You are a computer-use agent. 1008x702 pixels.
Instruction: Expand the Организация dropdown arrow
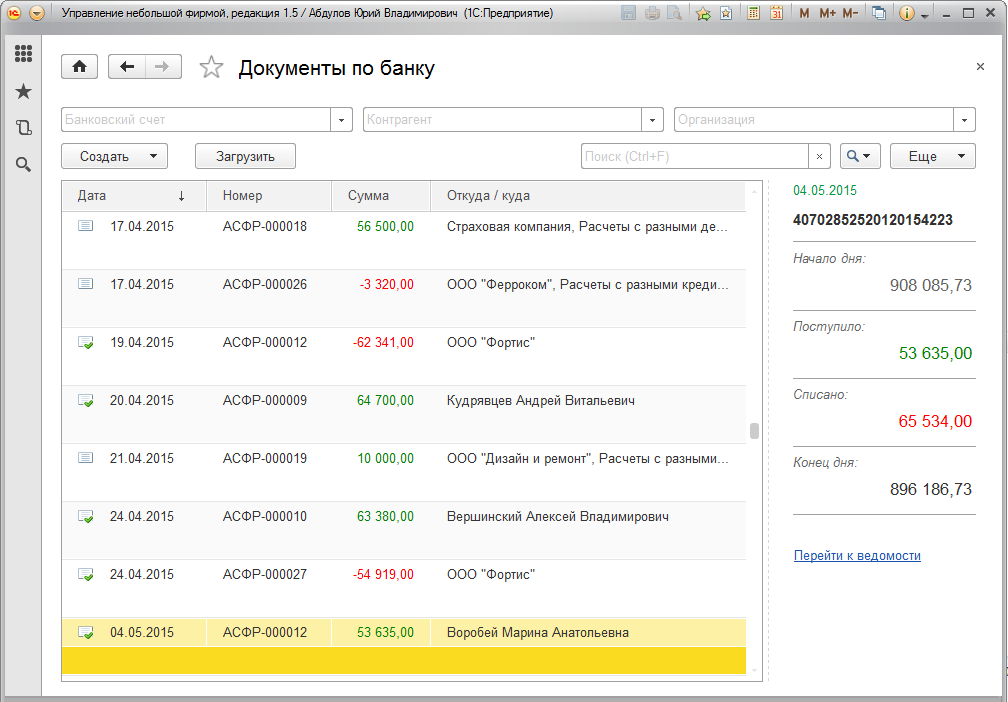pyautogui.click(x=965, y=120)
